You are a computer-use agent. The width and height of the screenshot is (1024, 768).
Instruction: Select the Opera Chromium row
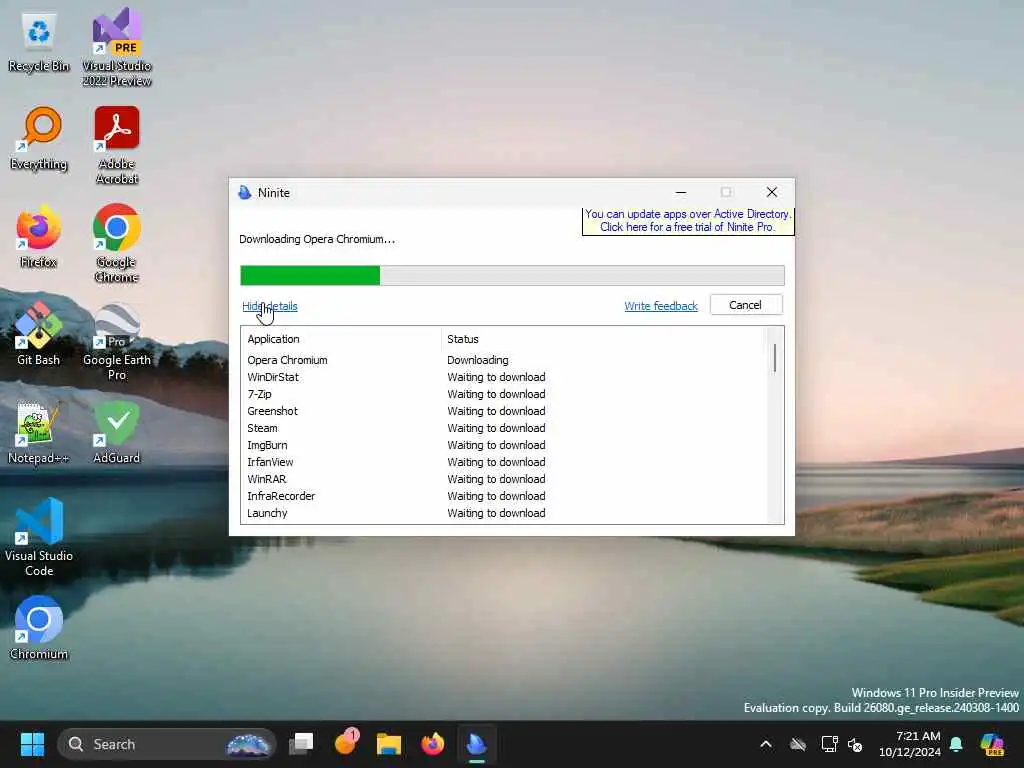[x=503, y=360]
